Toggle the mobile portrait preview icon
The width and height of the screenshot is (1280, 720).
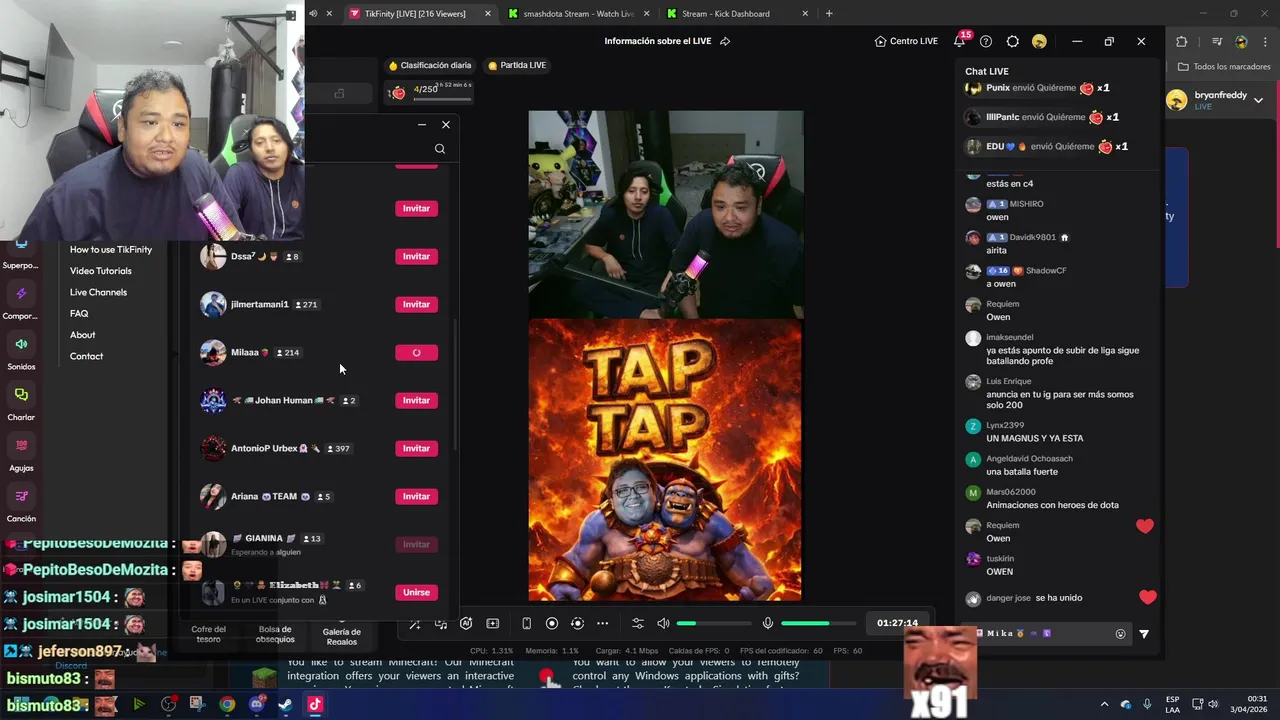pos(526,623)
